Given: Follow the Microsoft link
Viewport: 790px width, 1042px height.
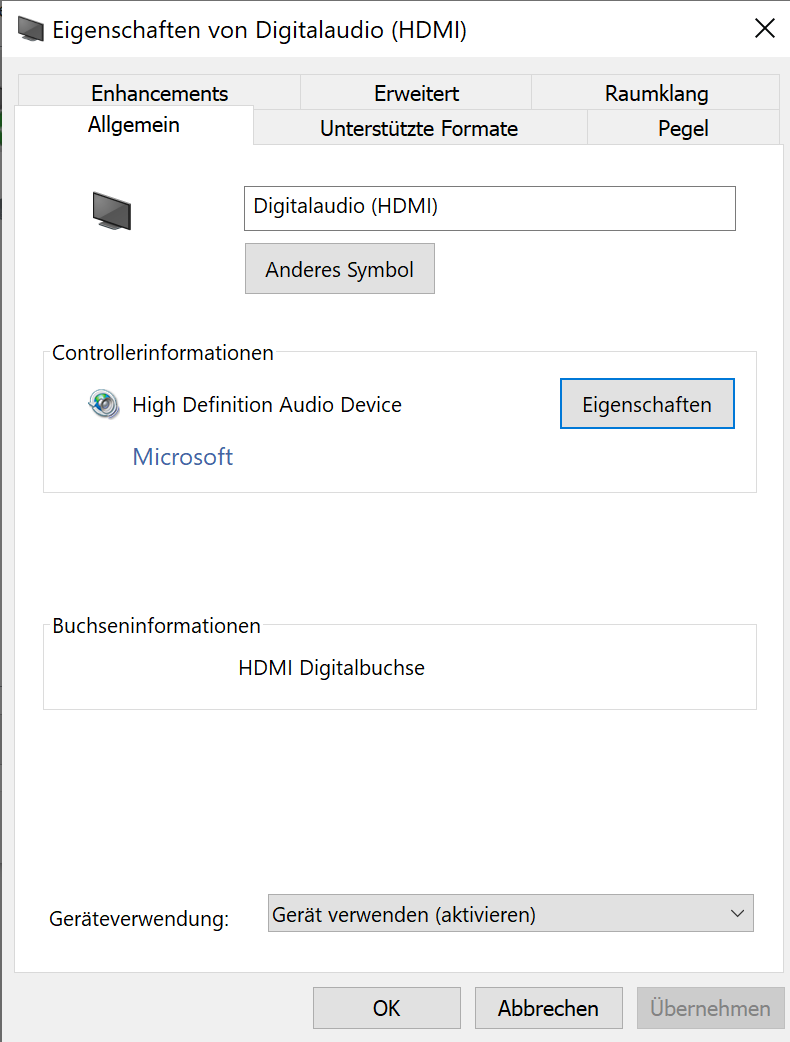Looking at the screenshot, I should pos(183,457).
